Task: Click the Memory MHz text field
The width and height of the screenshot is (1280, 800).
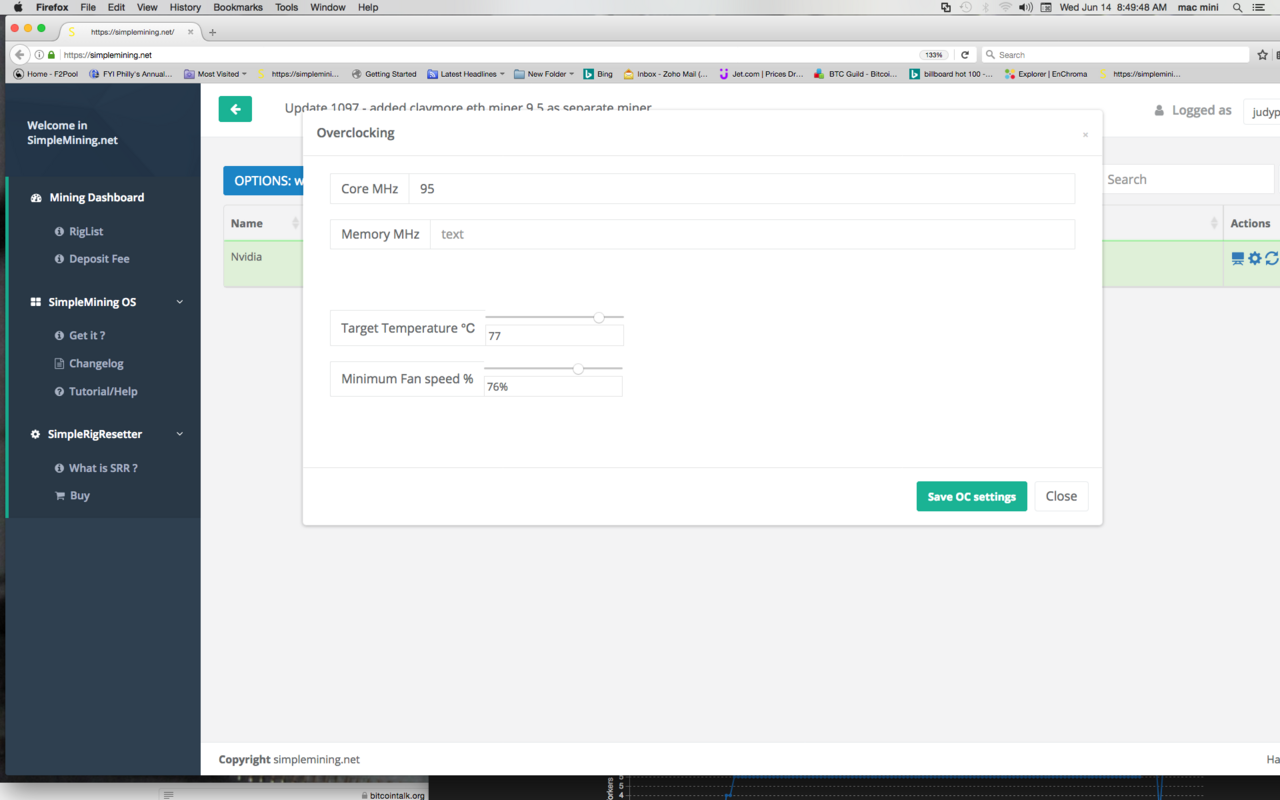Action: (752, 234)
